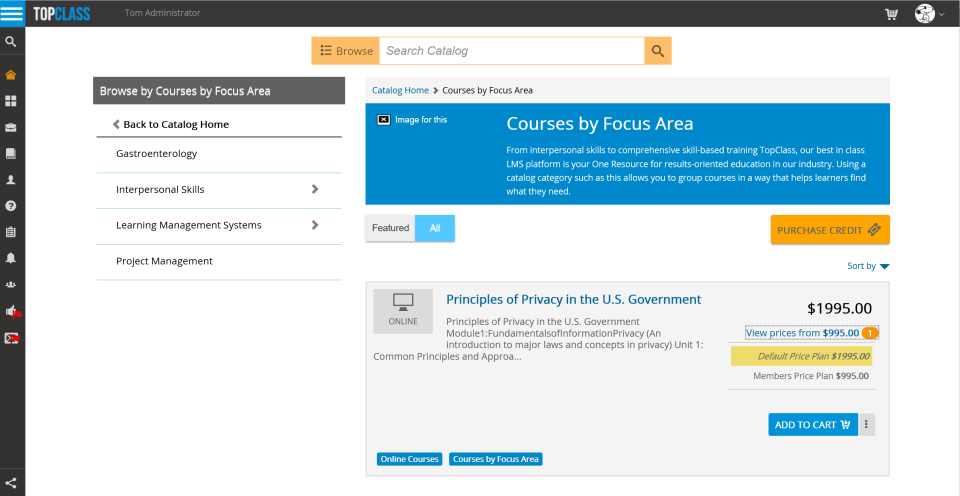960x496 pixels.
Task: Open the Sort by dropdown
Action: coord(868,266)
